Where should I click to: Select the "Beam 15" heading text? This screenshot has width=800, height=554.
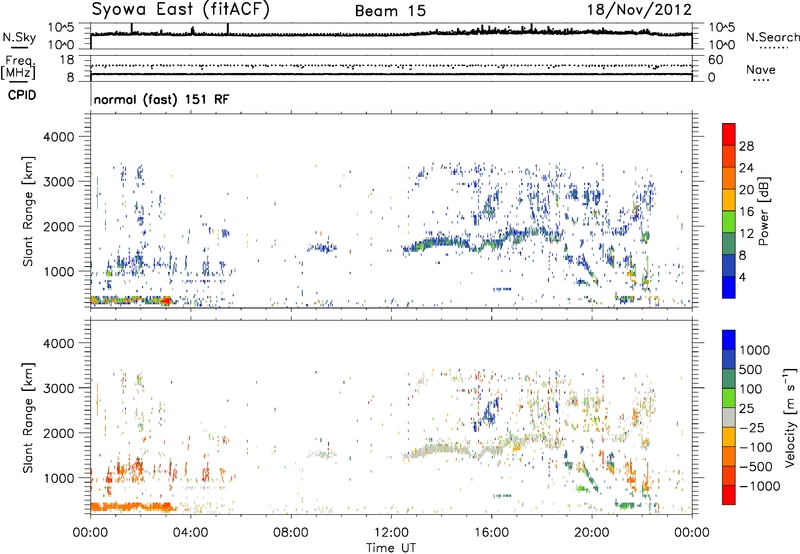coord(390,11)
